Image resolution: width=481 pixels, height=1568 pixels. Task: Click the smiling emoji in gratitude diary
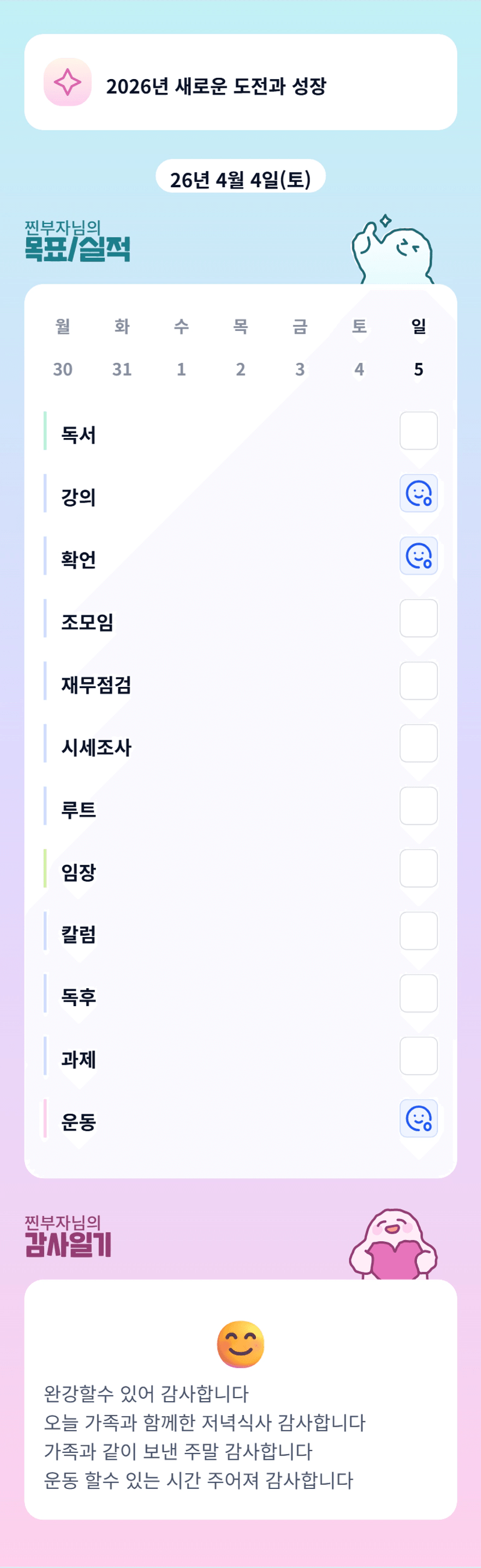point(241,1344)
